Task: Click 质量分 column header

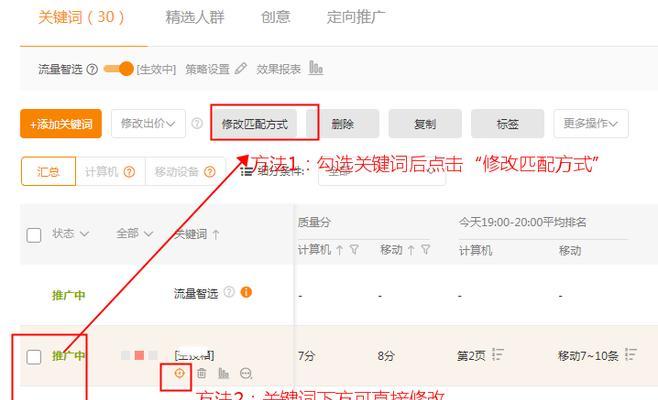Action: click(314, 222)
